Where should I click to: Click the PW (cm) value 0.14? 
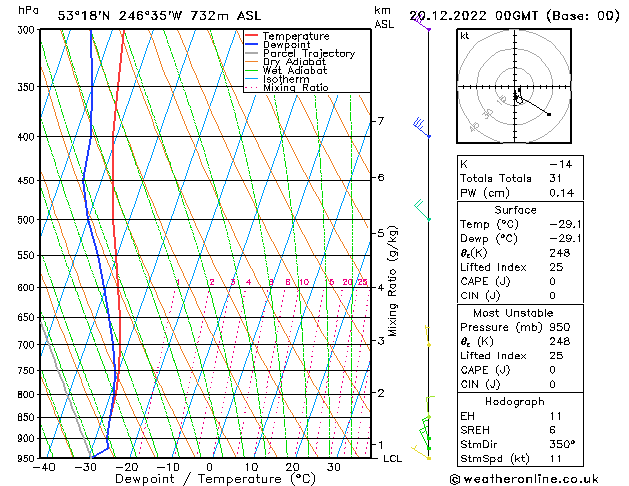point(561,193)
